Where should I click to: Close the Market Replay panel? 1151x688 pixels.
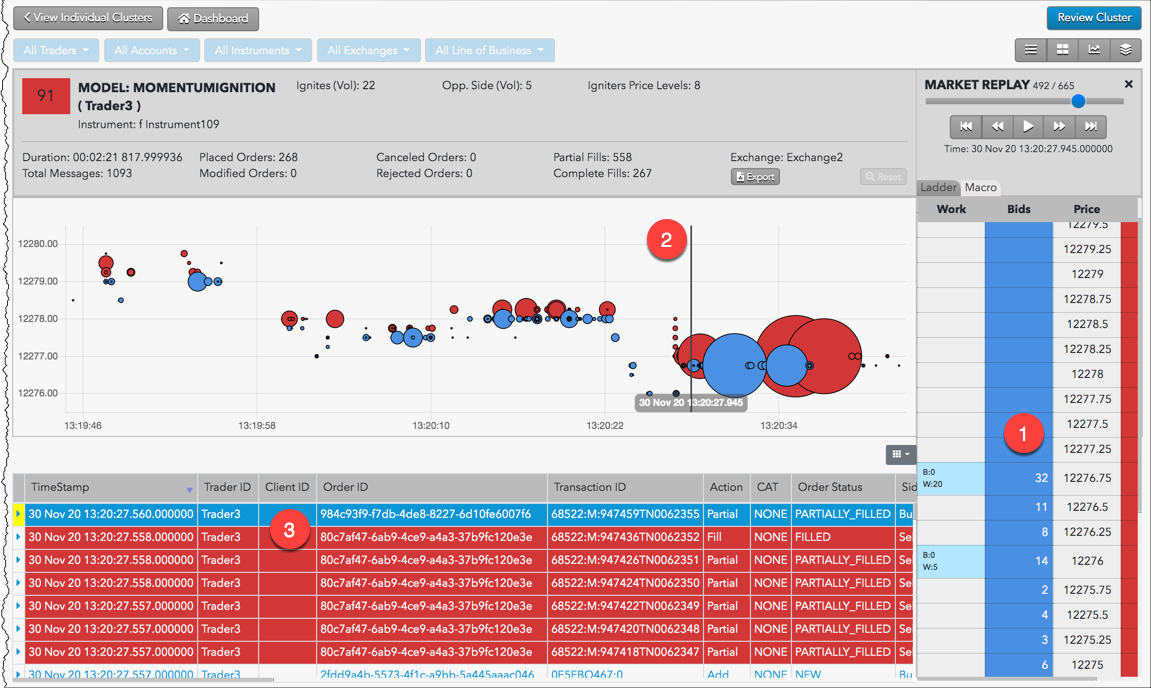[1129, 85]
